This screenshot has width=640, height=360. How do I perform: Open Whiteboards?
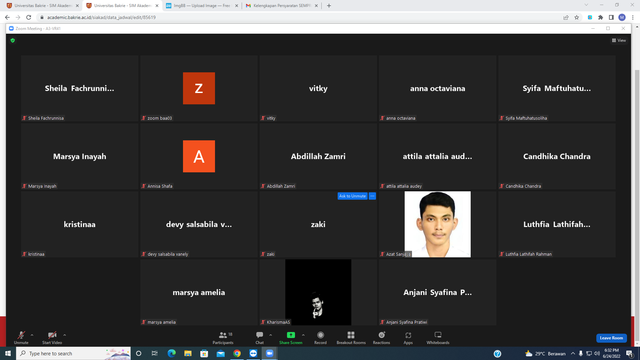438,338
